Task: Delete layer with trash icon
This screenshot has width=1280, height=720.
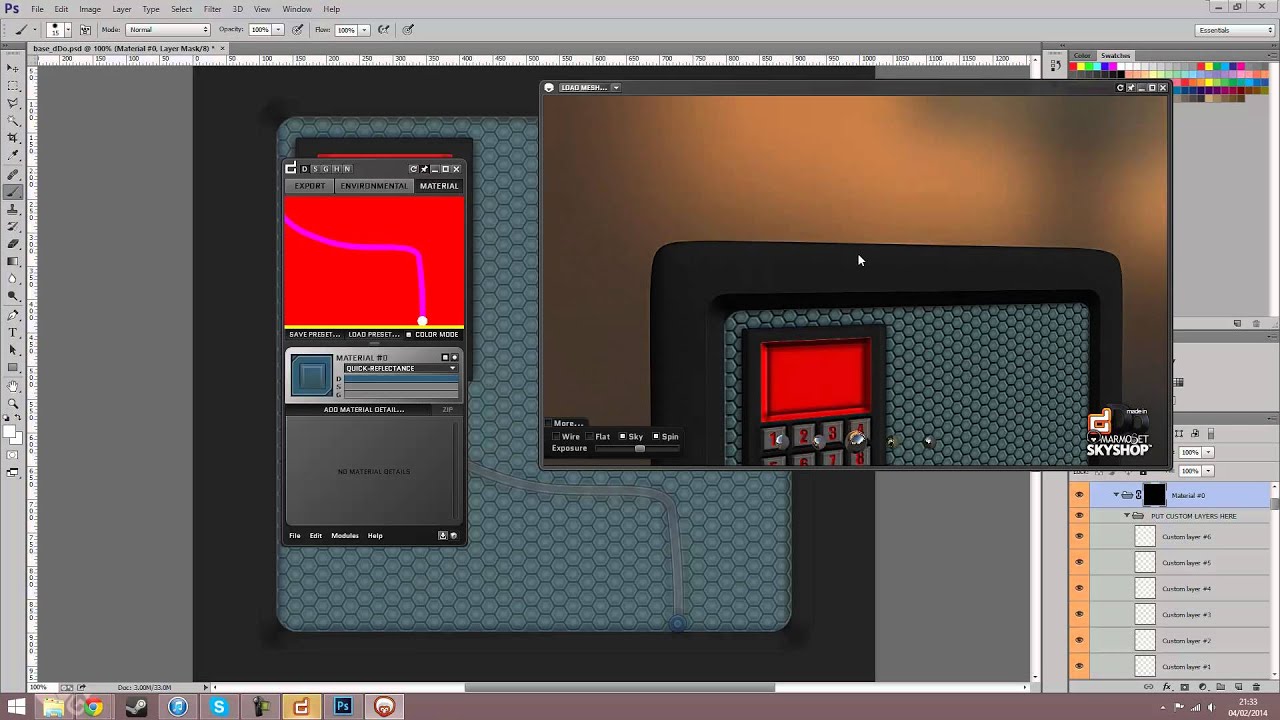Action: click(1257, 687)
